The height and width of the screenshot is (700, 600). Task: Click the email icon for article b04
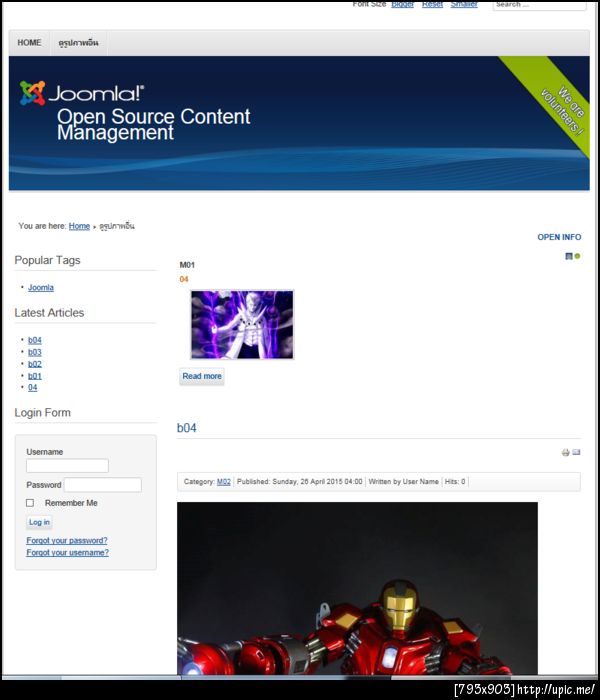pyautogui.click(x=576, y=452)
